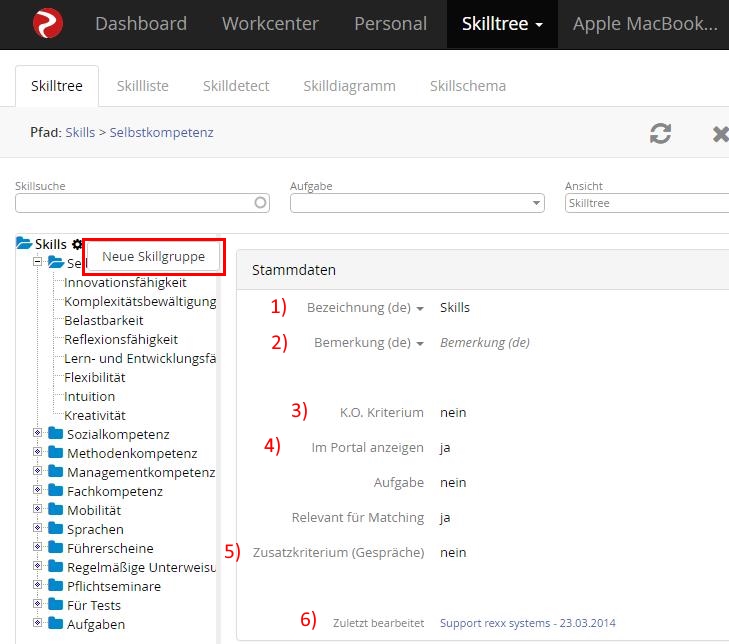Viewport: 729px width, 644px height.
Task: Expand the Sozialkompetenz node
Action: (38, 433)
